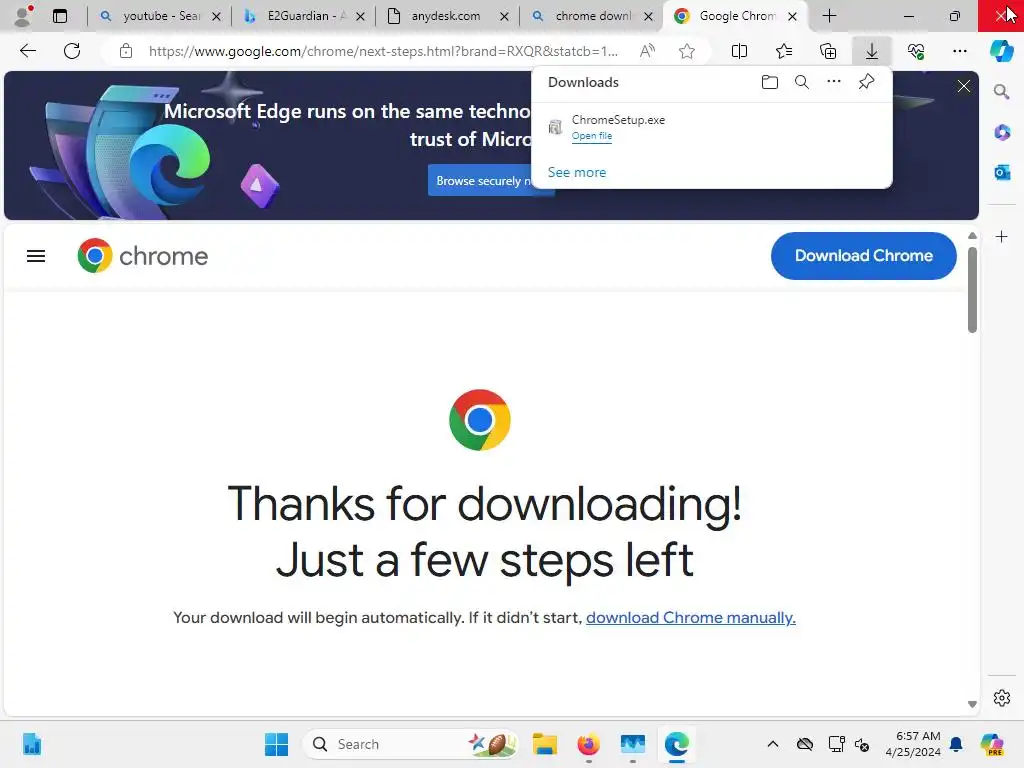
Task: Open Outlook sidebar icon
Action: [x=1001, y=172]
